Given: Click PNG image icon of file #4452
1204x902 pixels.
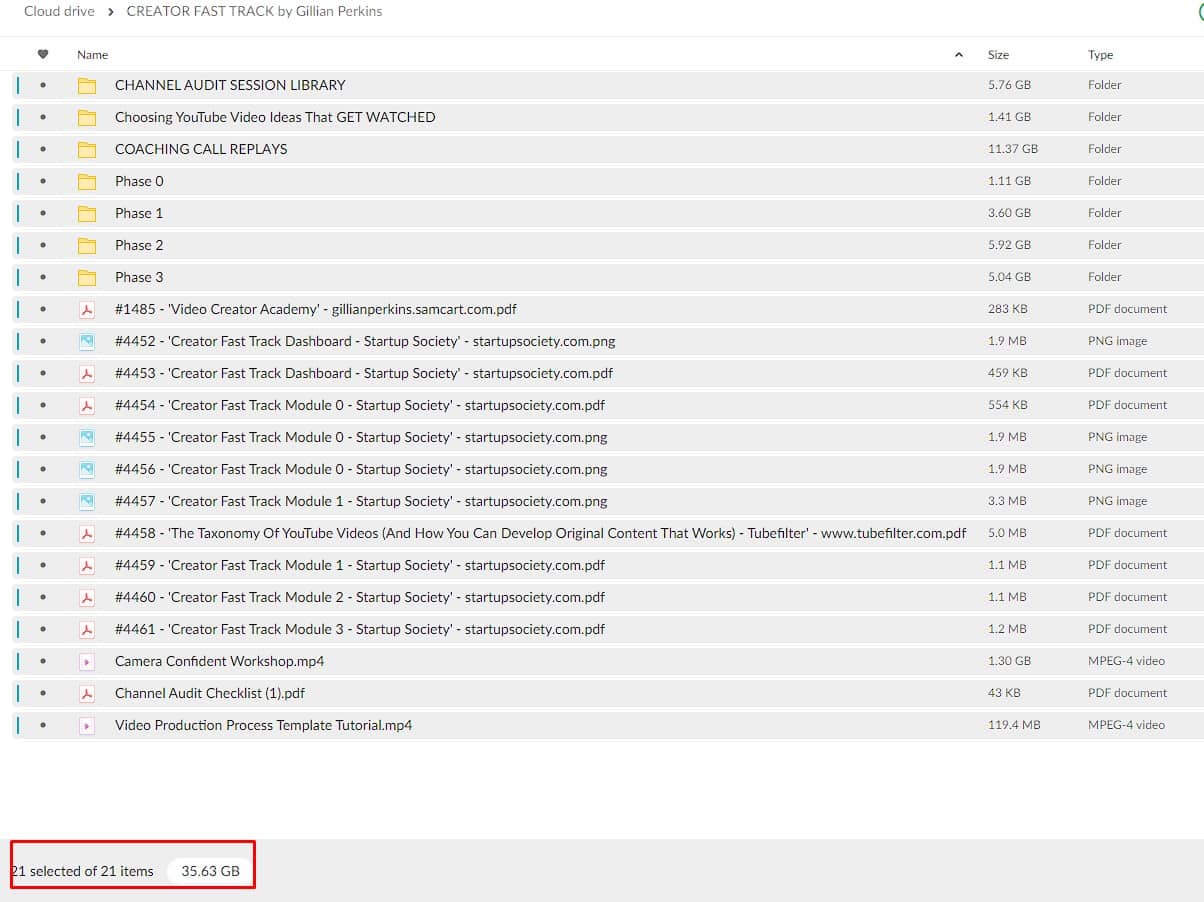Looking at the screenshot, I should tap(87, 341).
